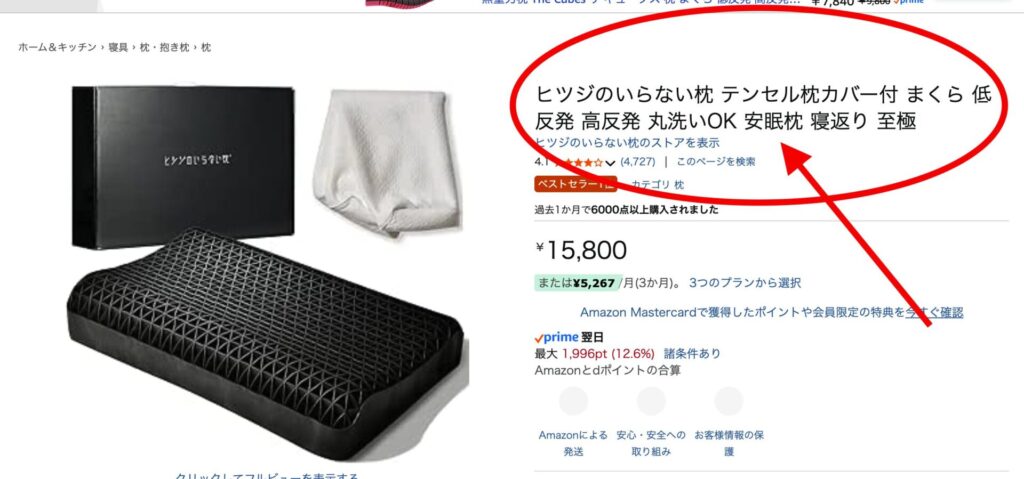Click the star rating icons
The height and width of the screenshot is (479, 1024).
(x=579, y=162)
